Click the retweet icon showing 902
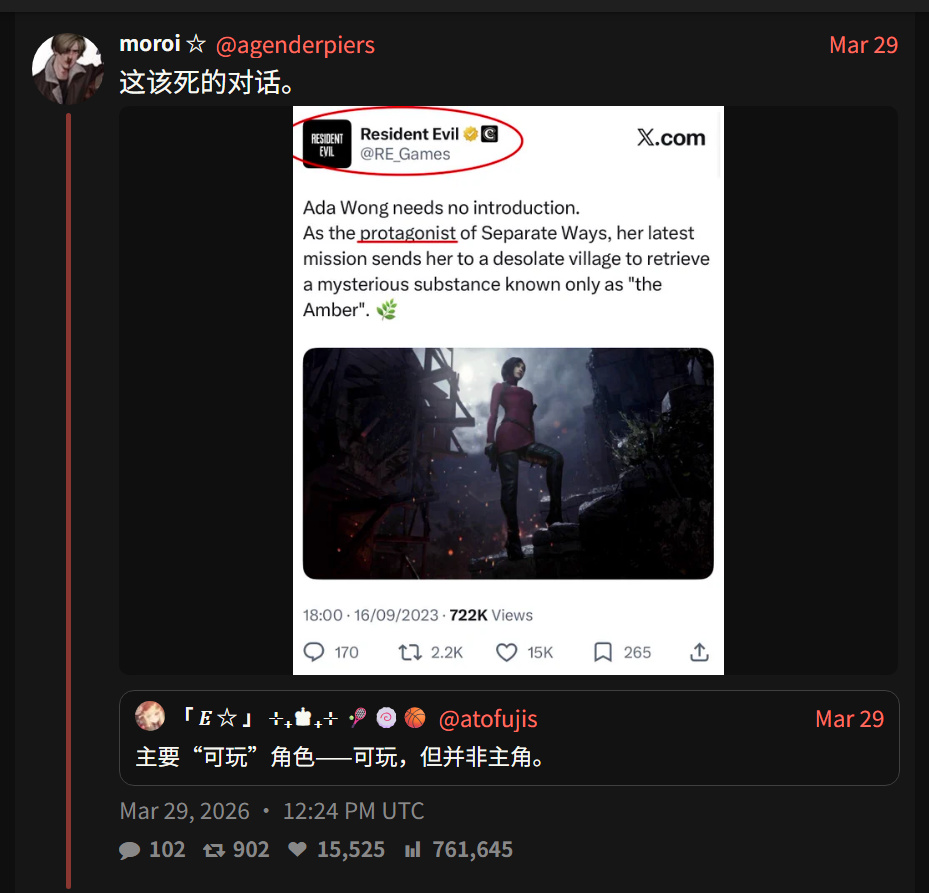 [214, 850]
